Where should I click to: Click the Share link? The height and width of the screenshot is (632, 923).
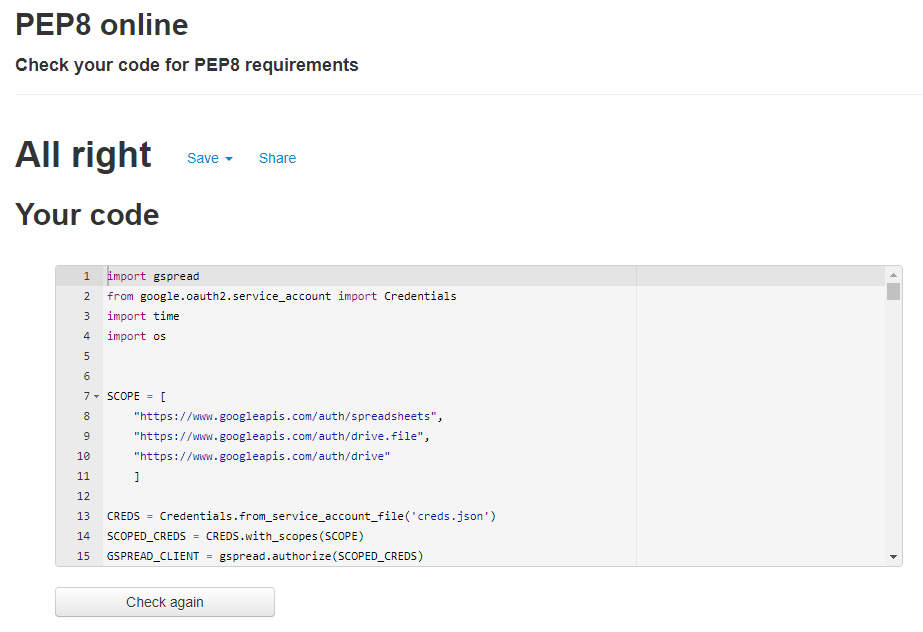277,158
